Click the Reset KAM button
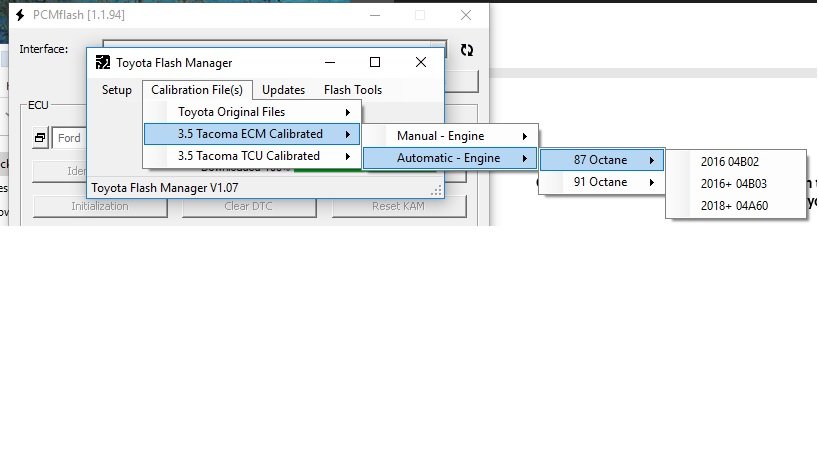Screen dimensions: 819x460 tap(399, 206)
